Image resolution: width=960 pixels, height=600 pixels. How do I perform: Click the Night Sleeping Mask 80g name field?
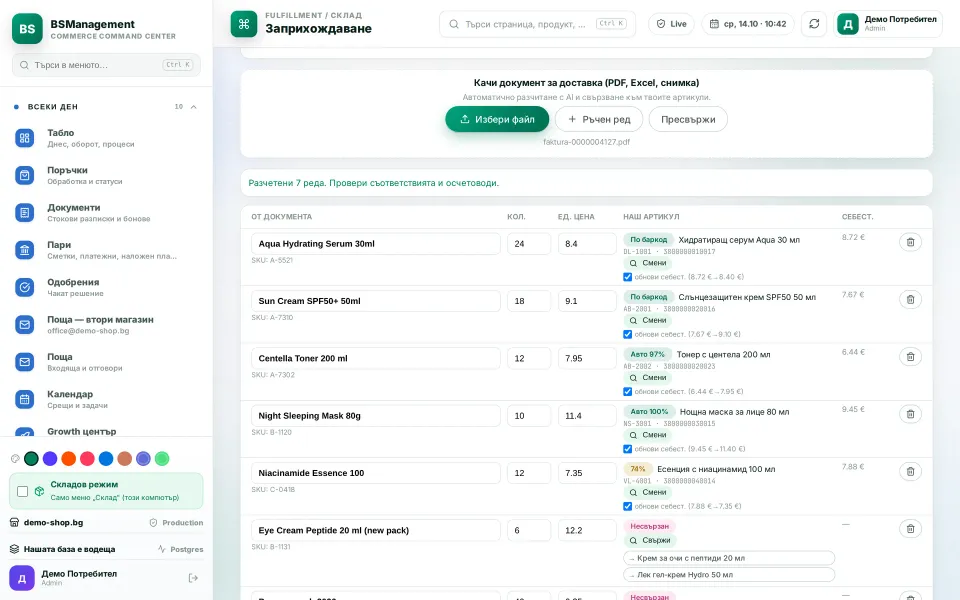tap(375, 416)
